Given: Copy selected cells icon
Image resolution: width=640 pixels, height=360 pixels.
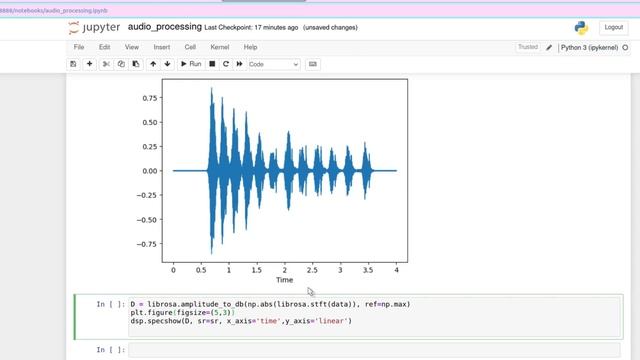Looking at the screenshot, I should (x=121, y=64).
